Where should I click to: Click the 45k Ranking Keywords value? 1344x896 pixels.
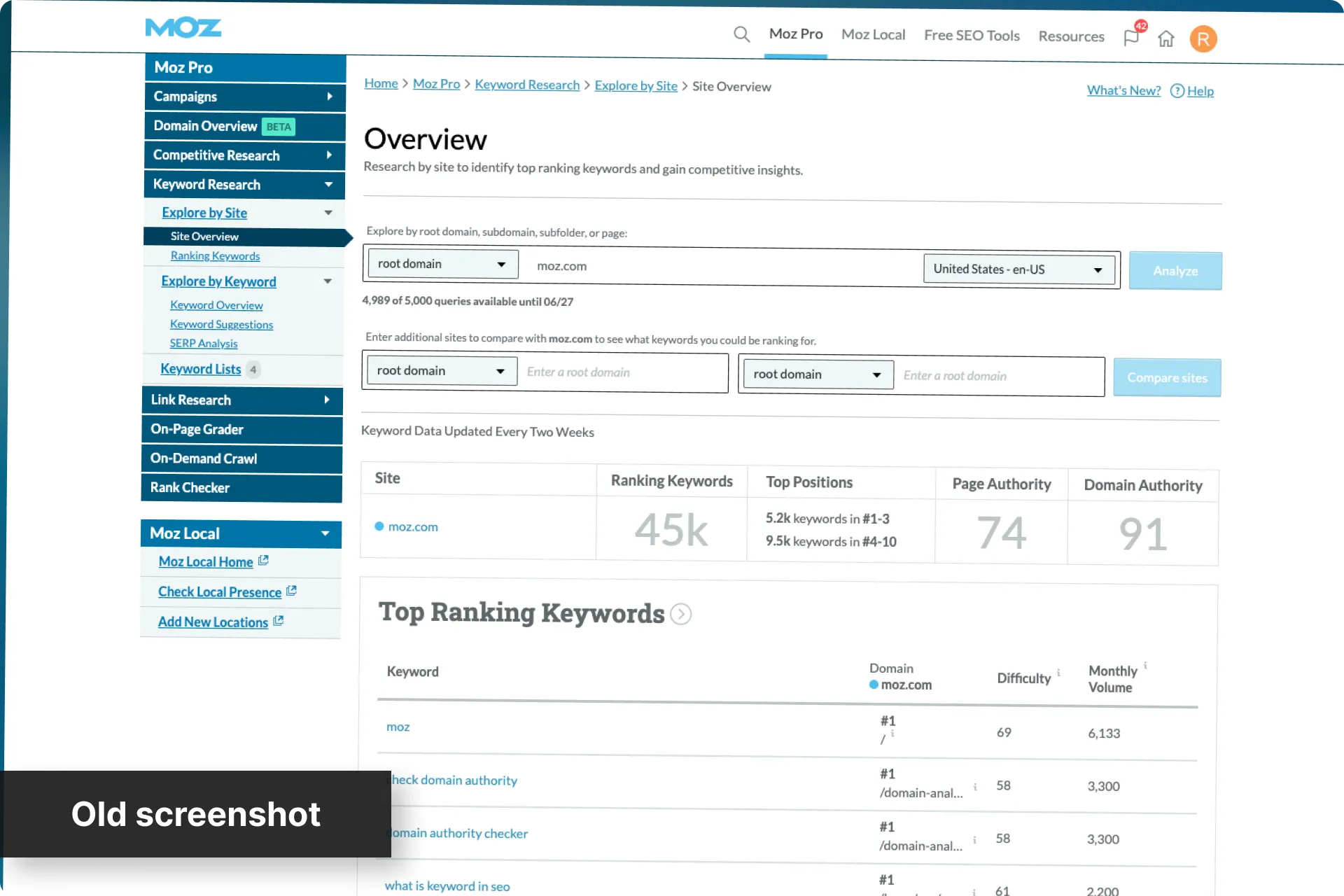(671, 529)
